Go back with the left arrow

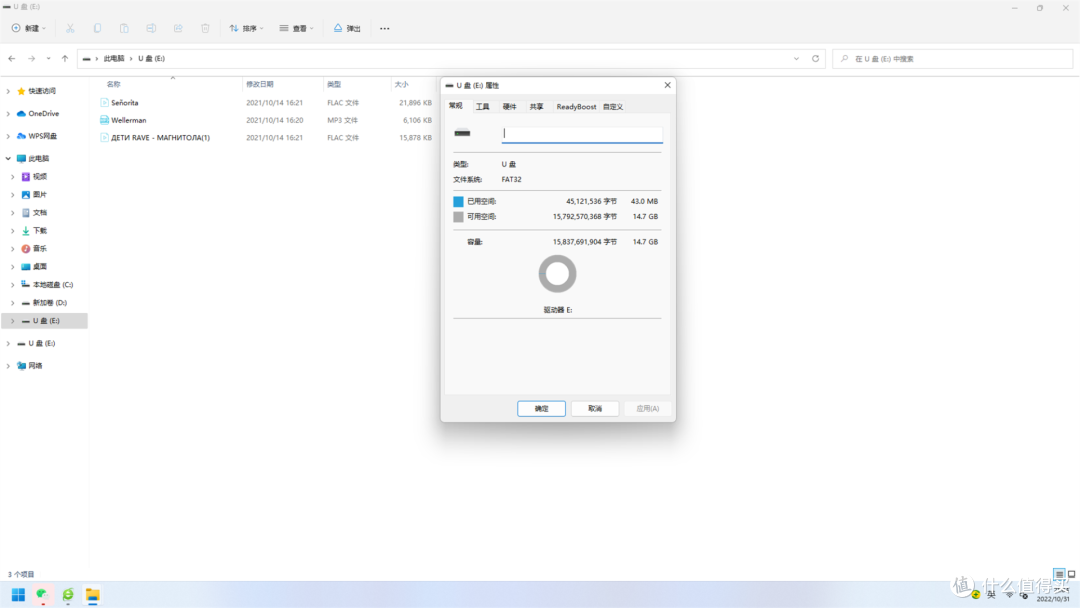(x=12, y=59)
